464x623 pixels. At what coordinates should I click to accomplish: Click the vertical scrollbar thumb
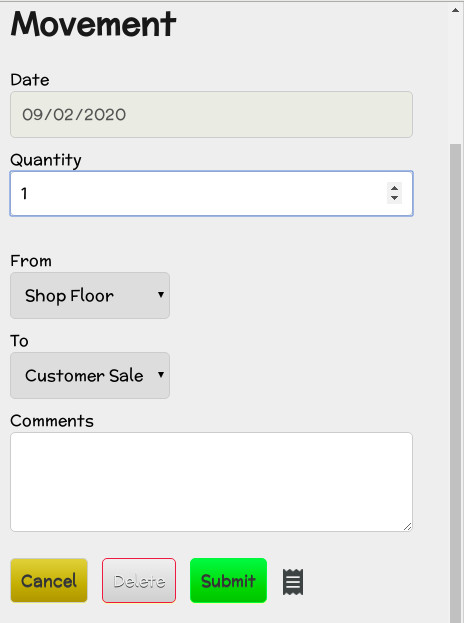click(x=455, y=383)
